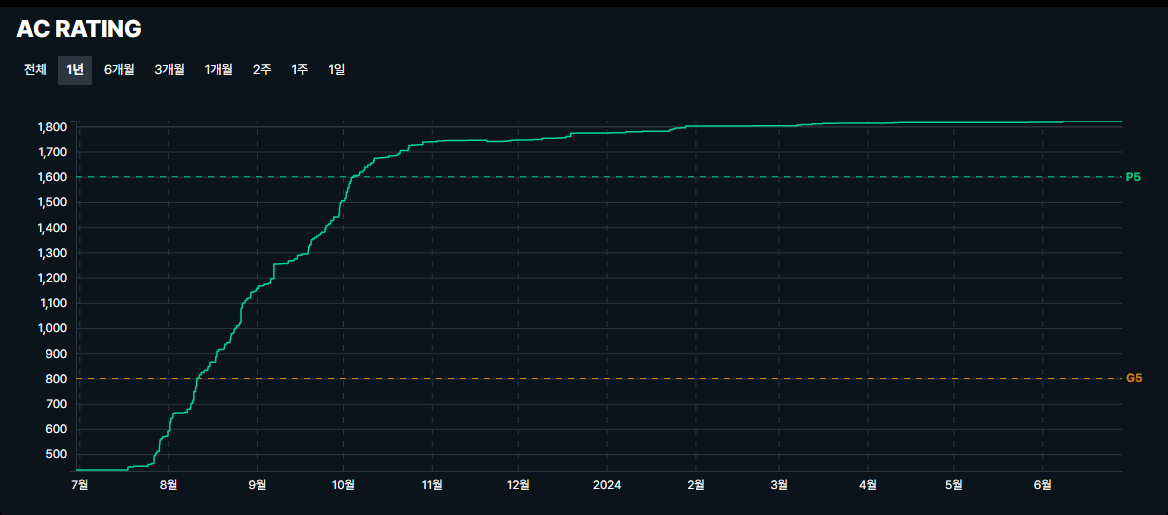
Task: Click the 1,100 y-axis label
Action: [x=53, y=303]
